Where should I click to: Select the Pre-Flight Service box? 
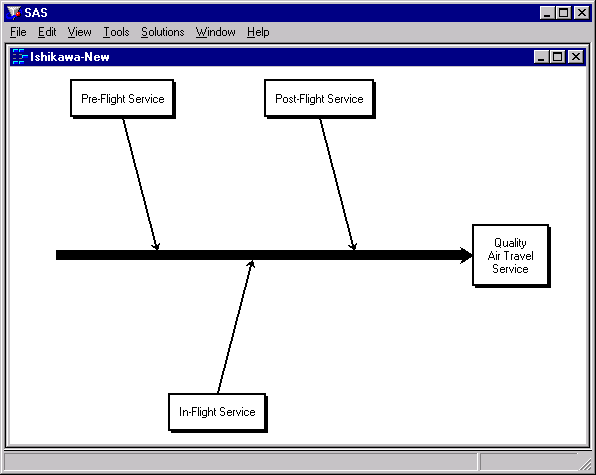point(122,98)
